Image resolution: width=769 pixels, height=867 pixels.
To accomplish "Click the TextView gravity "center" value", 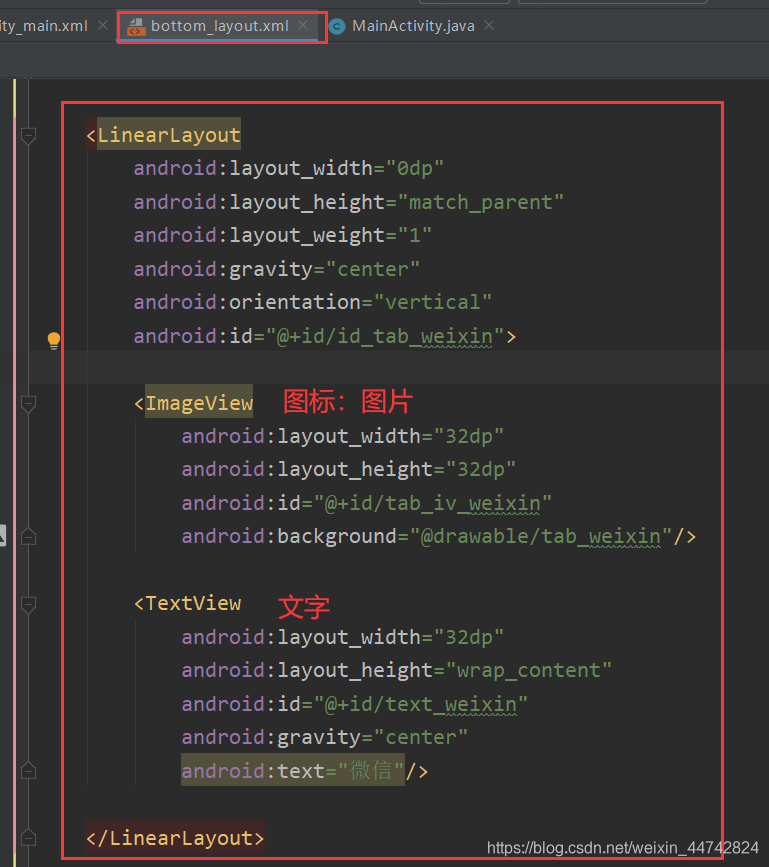I will tap(421, 737).
